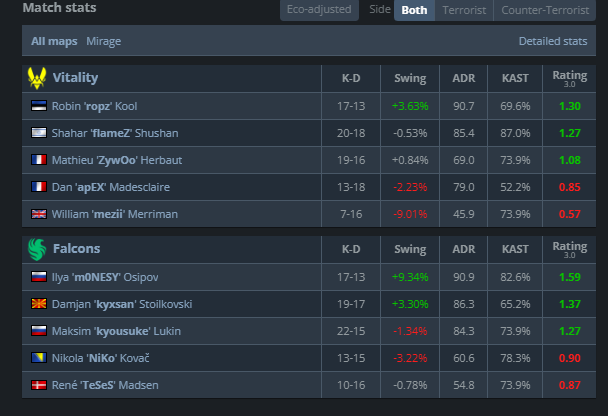Open the Mirage map tab
This screenshot has height=416, width=608.
[x=105, y=41]
